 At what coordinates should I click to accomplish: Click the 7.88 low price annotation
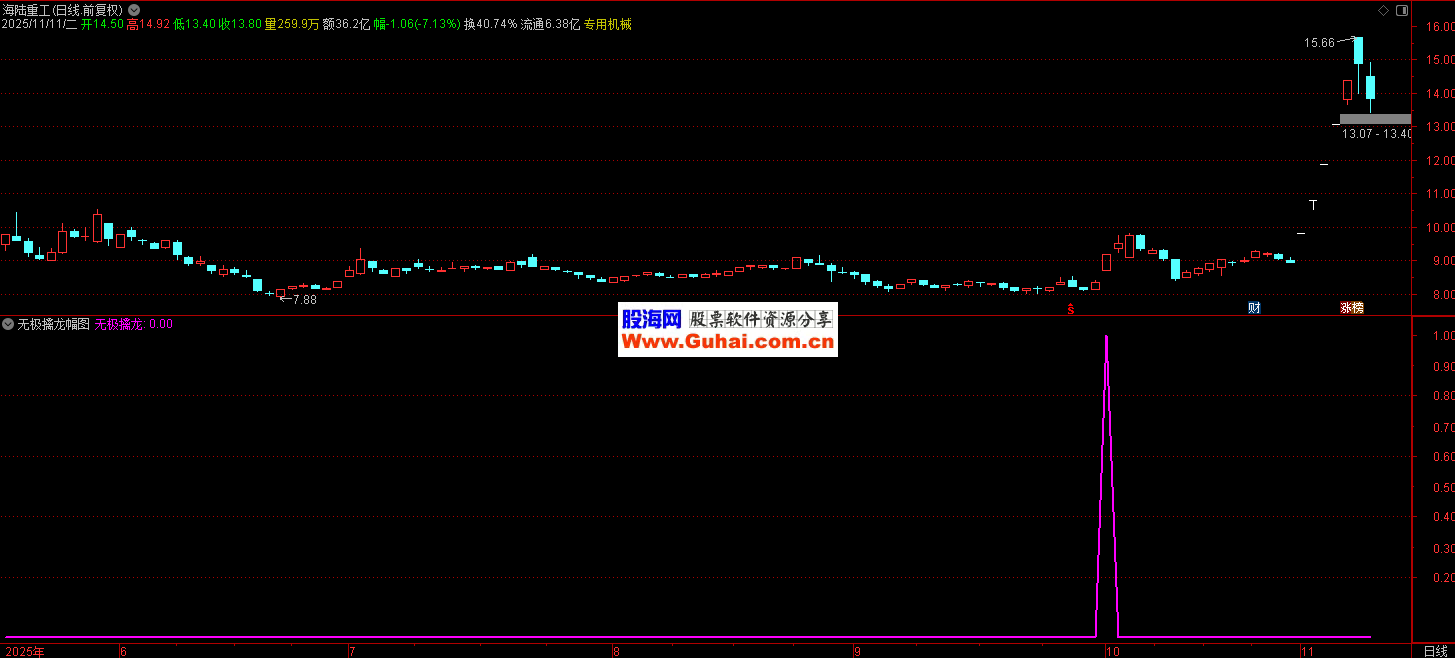[303, 299]
